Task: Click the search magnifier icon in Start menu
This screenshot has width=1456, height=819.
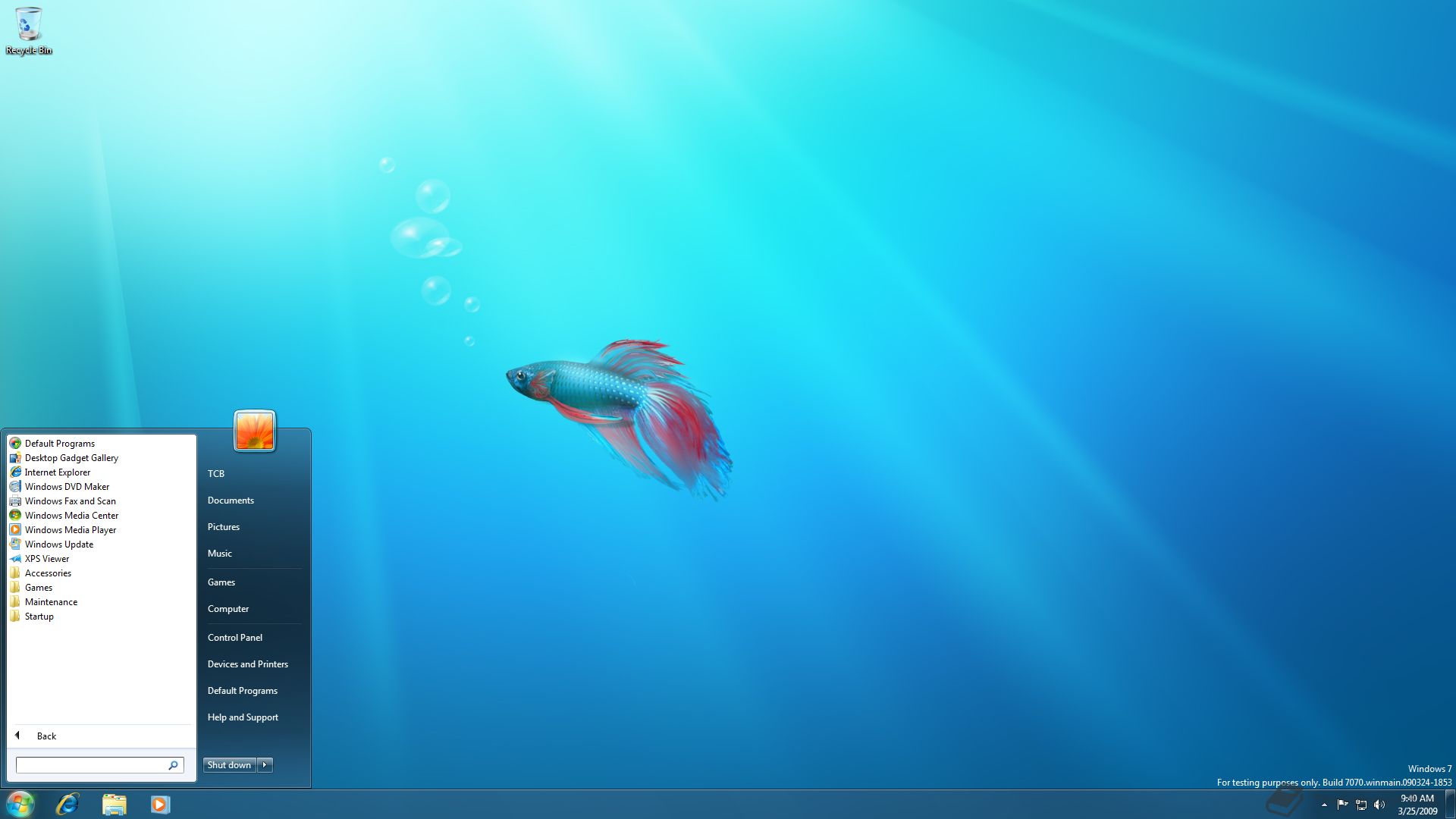Action: point(173,765)
